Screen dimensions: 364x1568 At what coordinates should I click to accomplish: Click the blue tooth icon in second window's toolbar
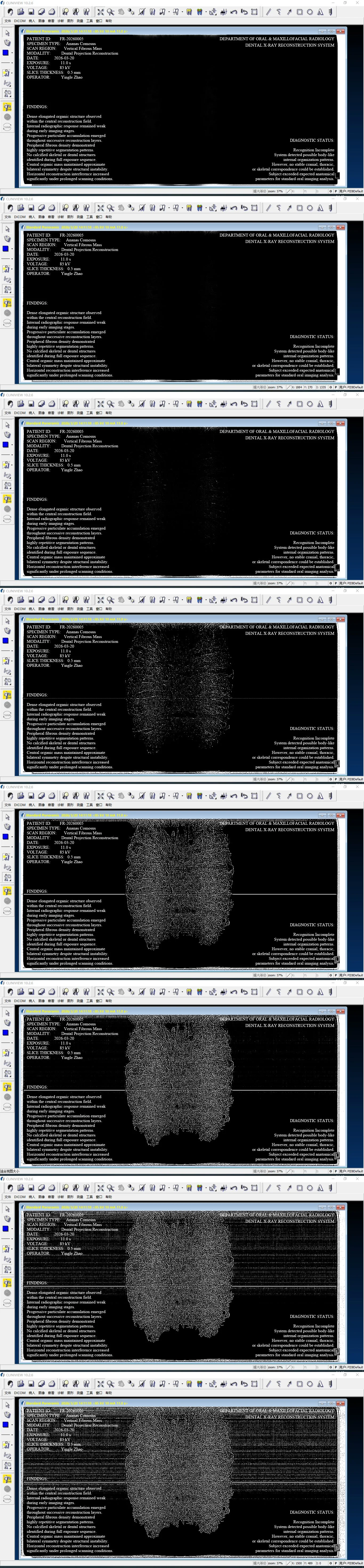pos(200,208)
